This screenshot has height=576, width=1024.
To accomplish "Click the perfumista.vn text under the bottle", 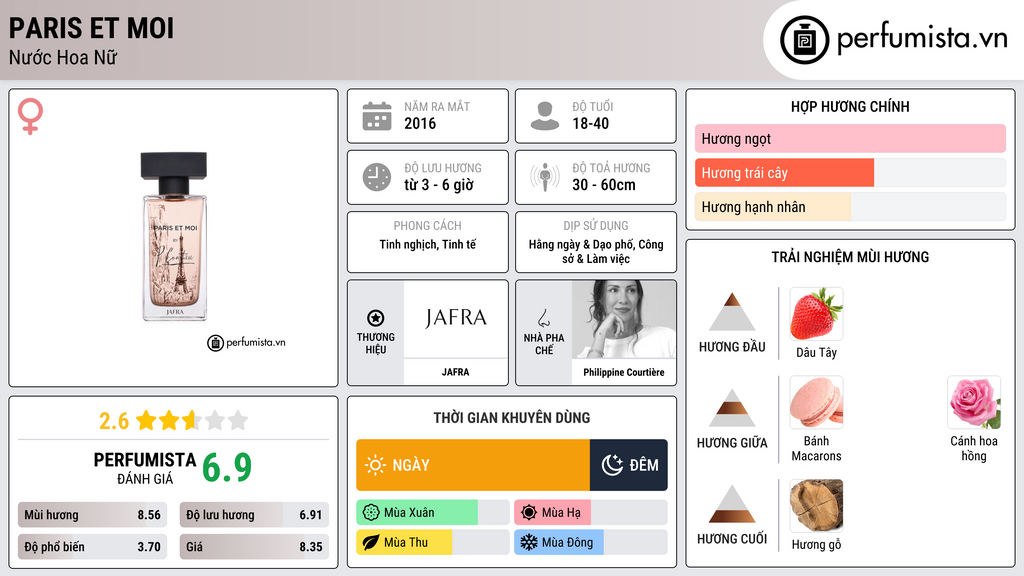I will [x=255, y=342].
